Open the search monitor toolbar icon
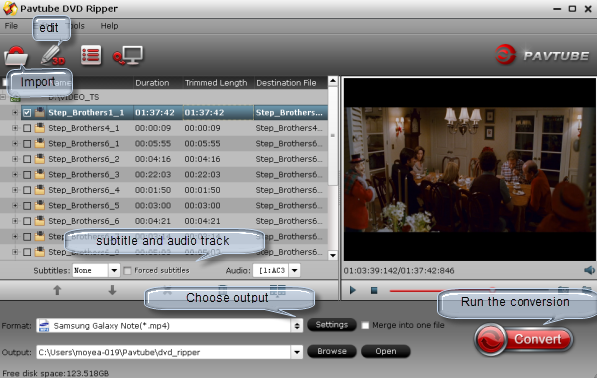The image size is (597, 378). click(128, 56)
